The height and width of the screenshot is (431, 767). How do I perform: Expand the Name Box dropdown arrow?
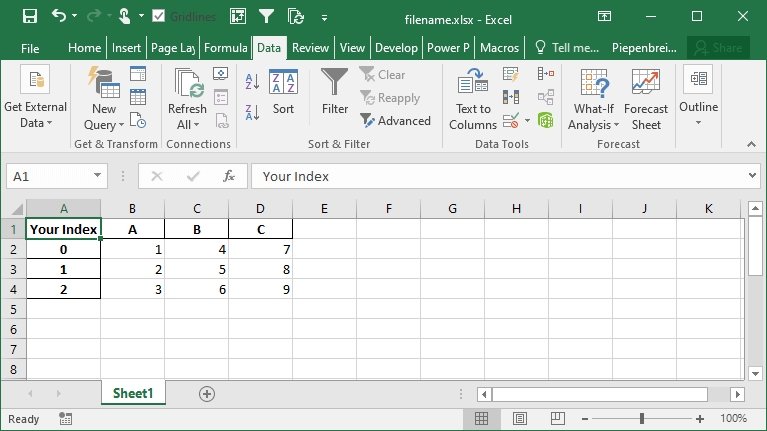[97, 176]
